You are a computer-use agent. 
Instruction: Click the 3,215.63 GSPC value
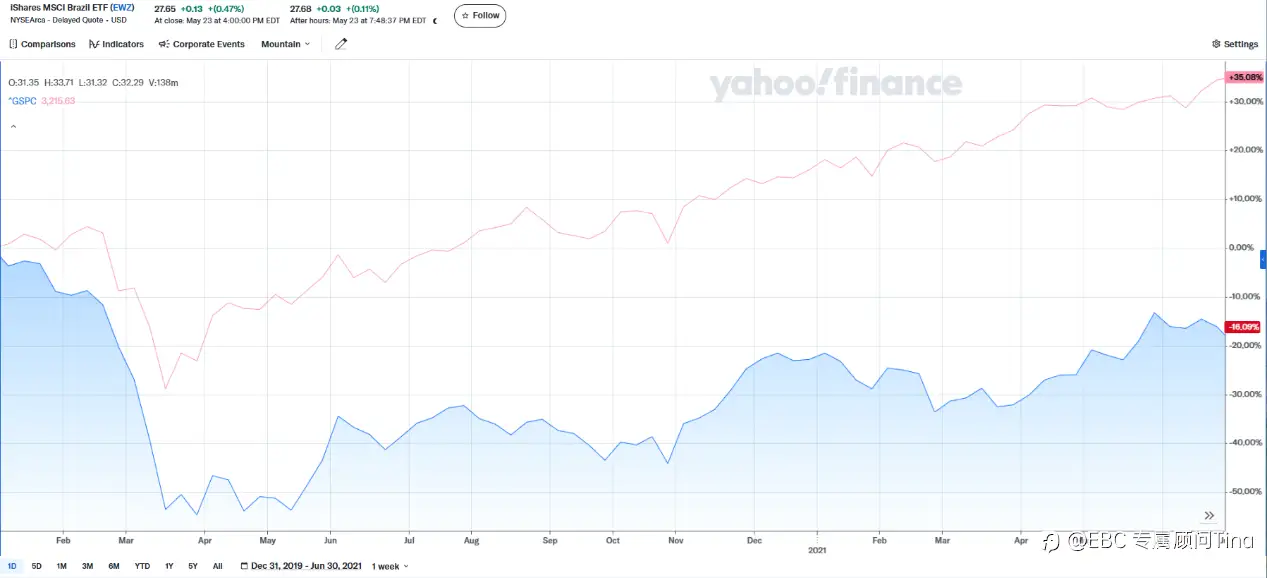click(x=56, y=101)
